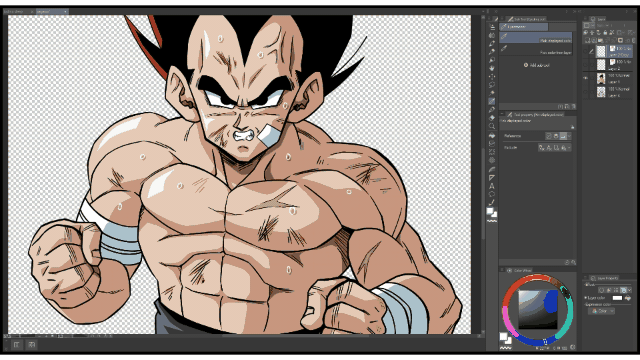Image resolution: width=640 pixels, height=360 pixels.
Task: Enable the Layer color checkbox
Action: (586, 298)
